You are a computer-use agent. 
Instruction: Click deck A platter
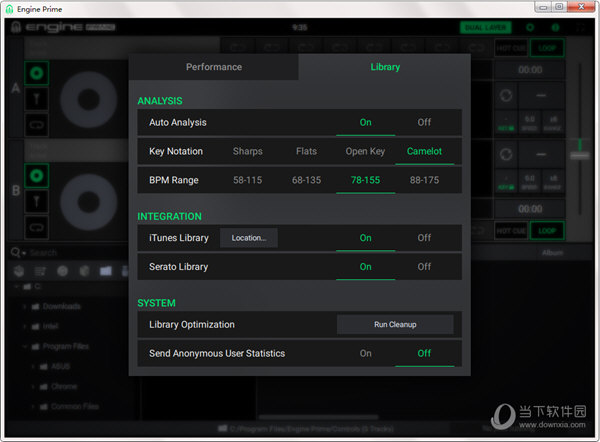tap(89, 99)
